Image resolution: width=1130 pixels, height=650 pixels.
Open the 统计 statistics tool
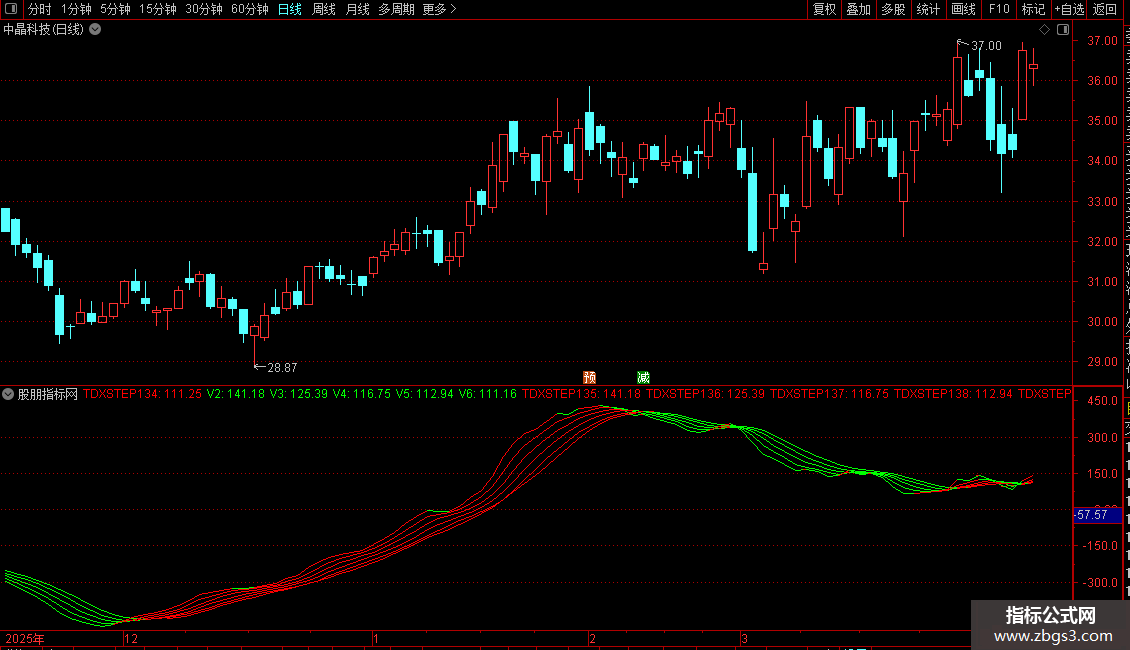928,9
